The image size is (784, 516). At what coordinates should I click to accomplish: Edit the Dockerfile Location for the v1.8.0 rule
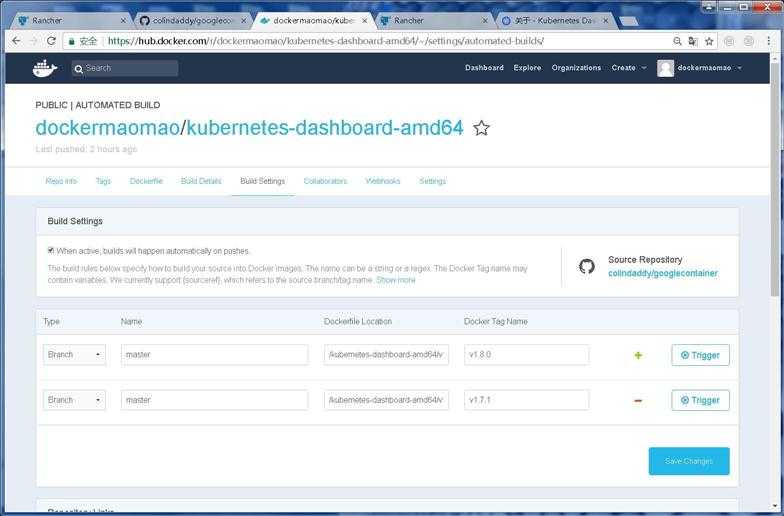(x=386, y=354)
